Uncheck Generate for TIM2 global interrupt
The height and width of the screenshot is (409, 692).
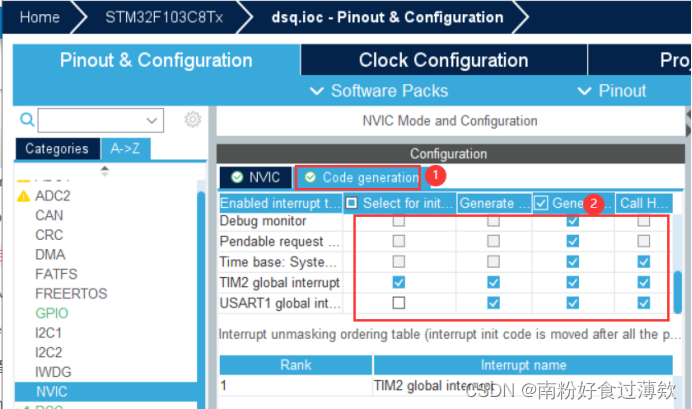493,282
